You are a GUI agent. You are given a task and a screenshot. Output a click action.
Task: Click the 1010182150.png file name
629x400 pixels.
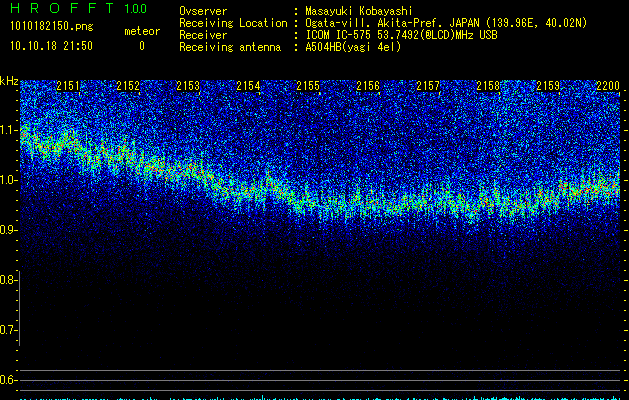tap(52, 27)
